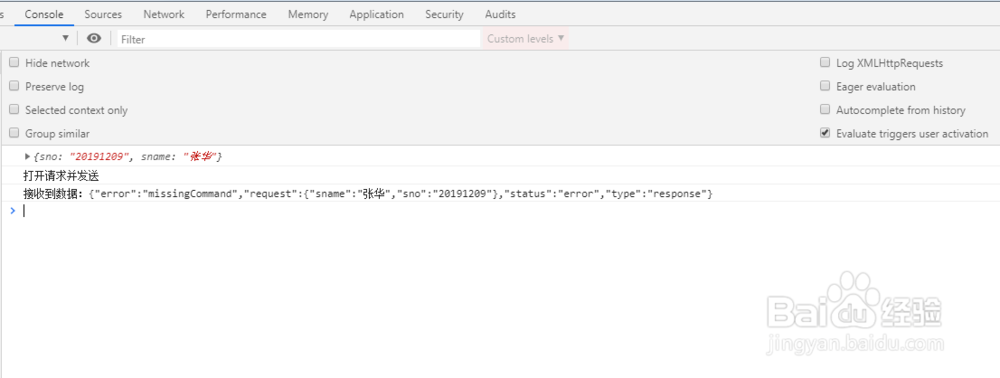This screenshot has height=378, width=1000.
Task: Enable Hide network checkbox
Action: pos(14,62)
